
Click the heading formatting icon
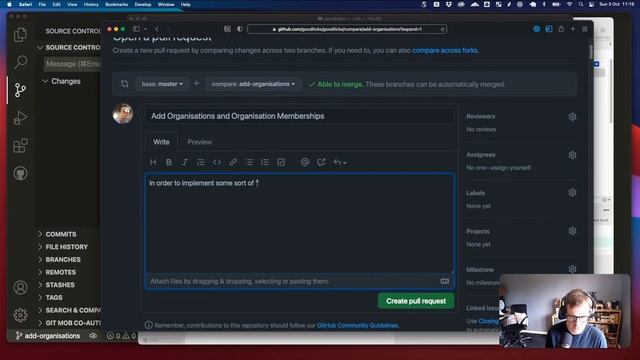(153, 162)
